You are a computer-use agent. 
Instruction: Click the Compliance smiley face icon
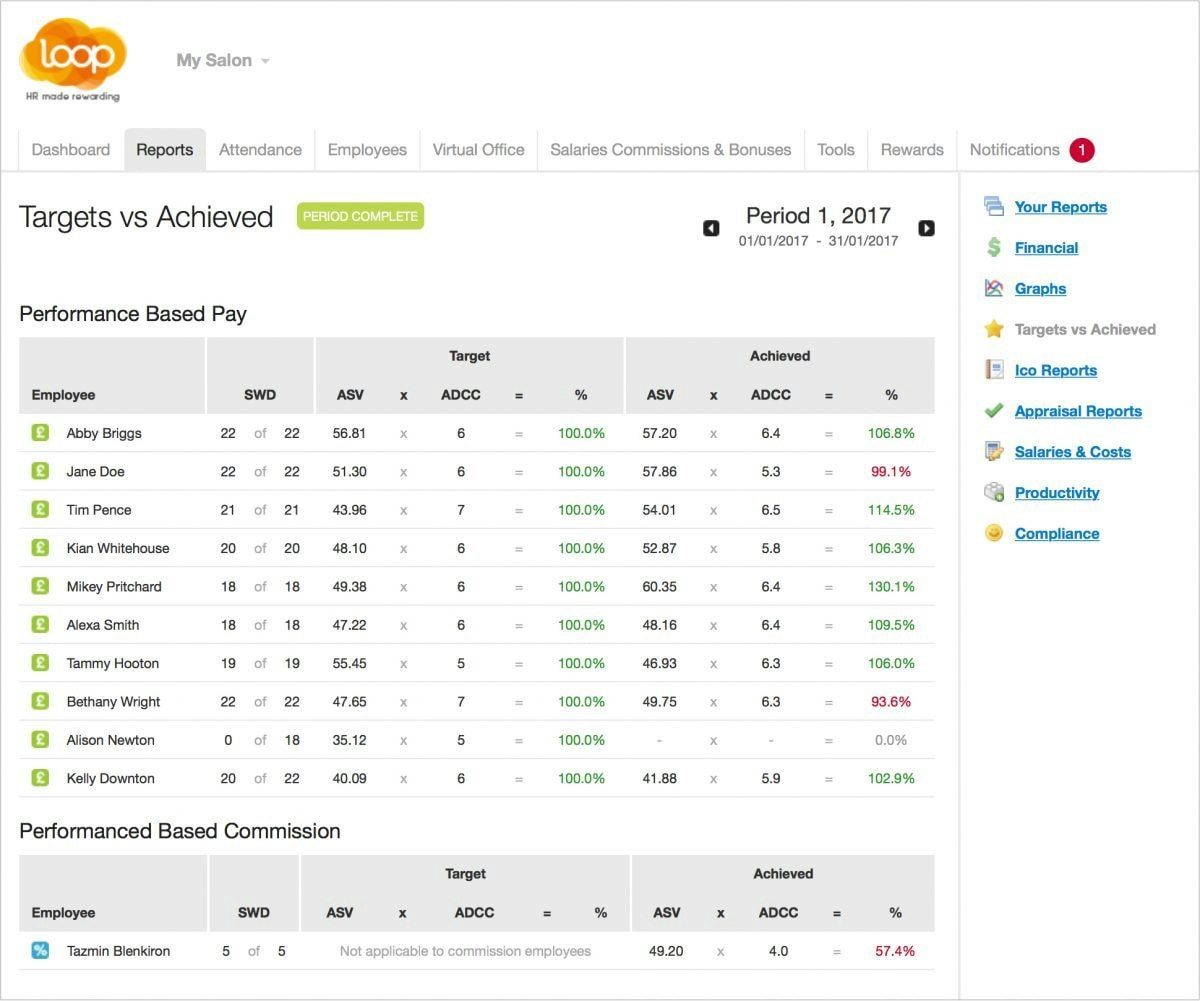tap(993, 533)
